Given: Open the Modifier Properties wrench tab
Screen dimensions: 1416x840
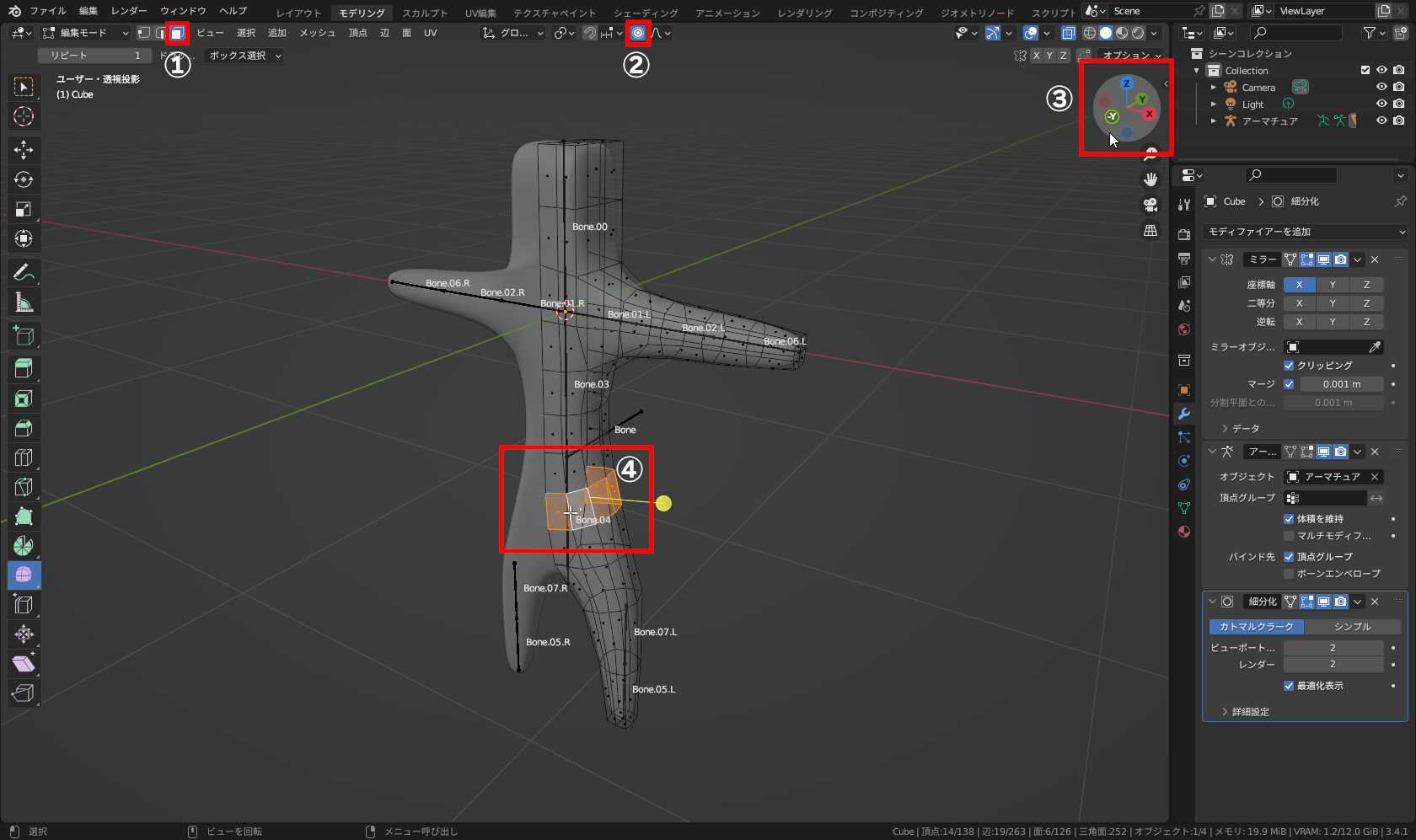Looking at the screenshot, I should (x=1184, y=414).
